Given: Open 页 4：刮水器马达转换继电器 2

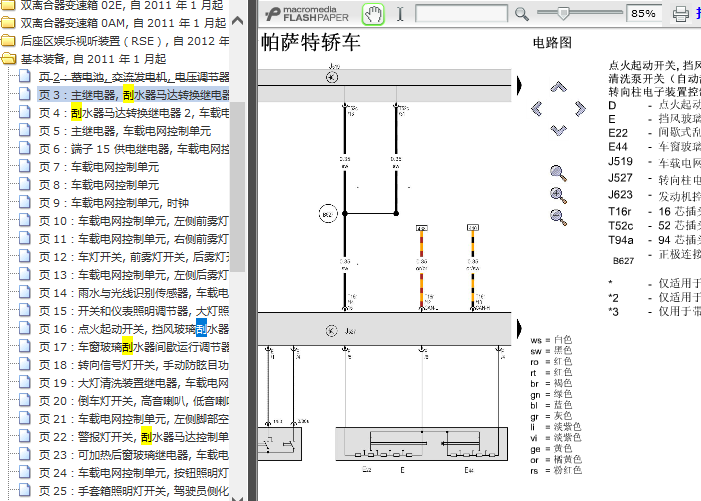Looking at the screenshot, I should point(134,113).
